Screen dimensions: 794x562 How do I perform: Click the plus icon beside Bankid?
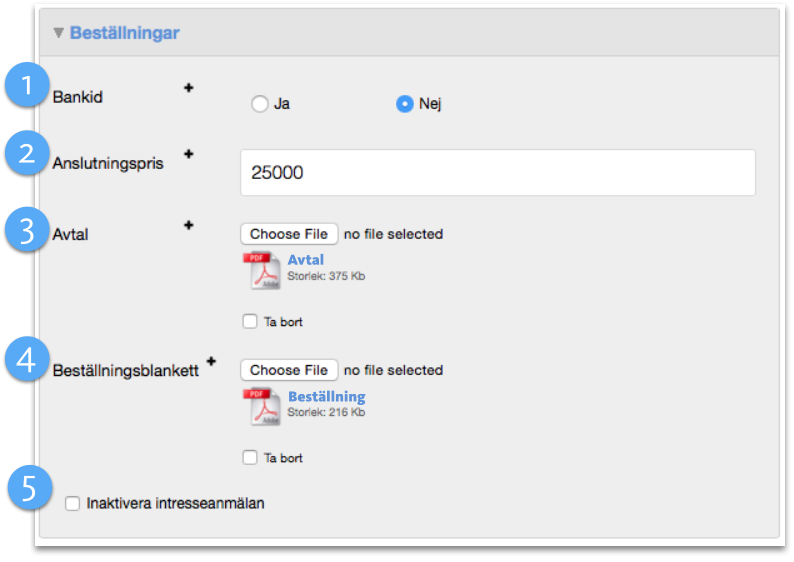click(x=189, y=88)
